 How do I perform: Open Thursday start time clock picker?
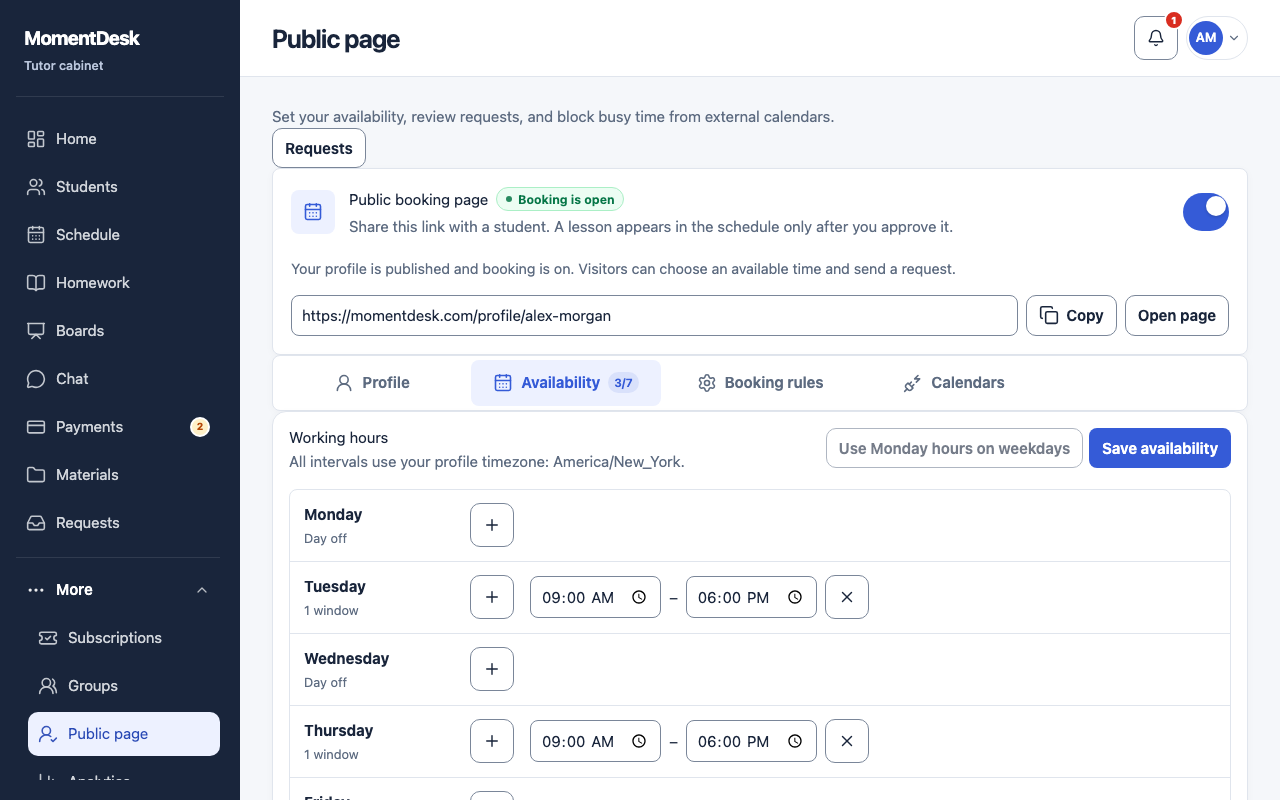[x=639, y=742]
